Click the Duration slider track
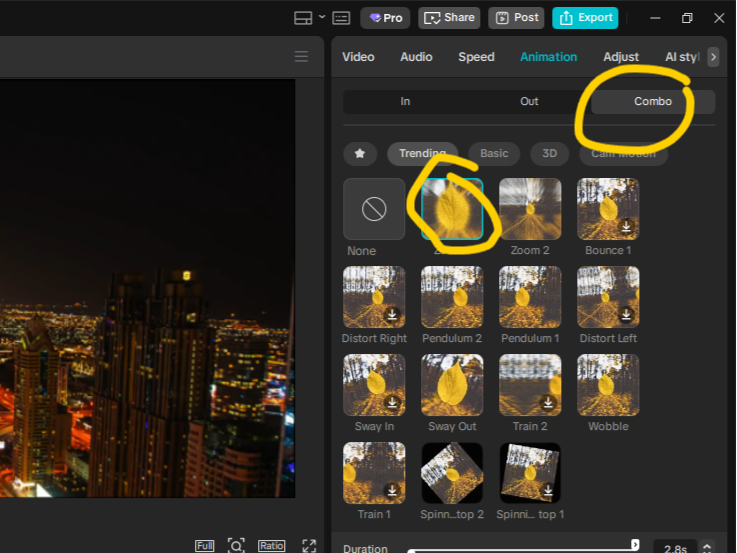This screenshot has width=737, height=553. coord(520,549)
